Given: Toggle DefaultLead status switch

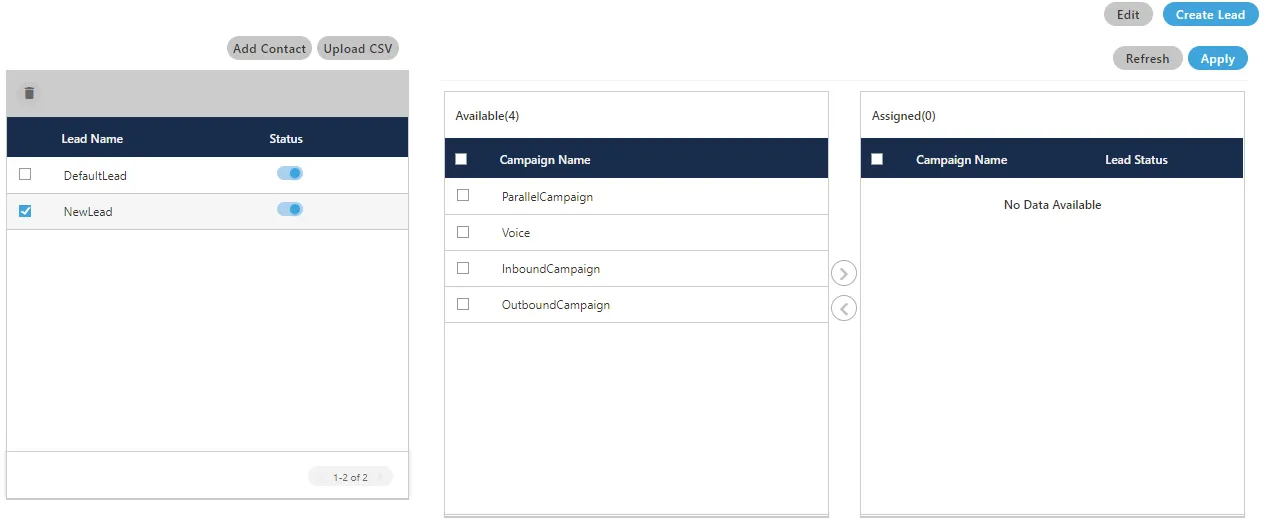Looking at the screenshot, I should click(290, 173).
